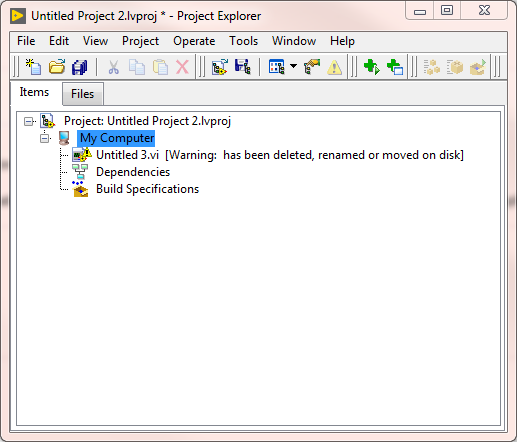
Task: Collapse the My Computer tree node
Action: pyautogui.click(x=44, y=138)
